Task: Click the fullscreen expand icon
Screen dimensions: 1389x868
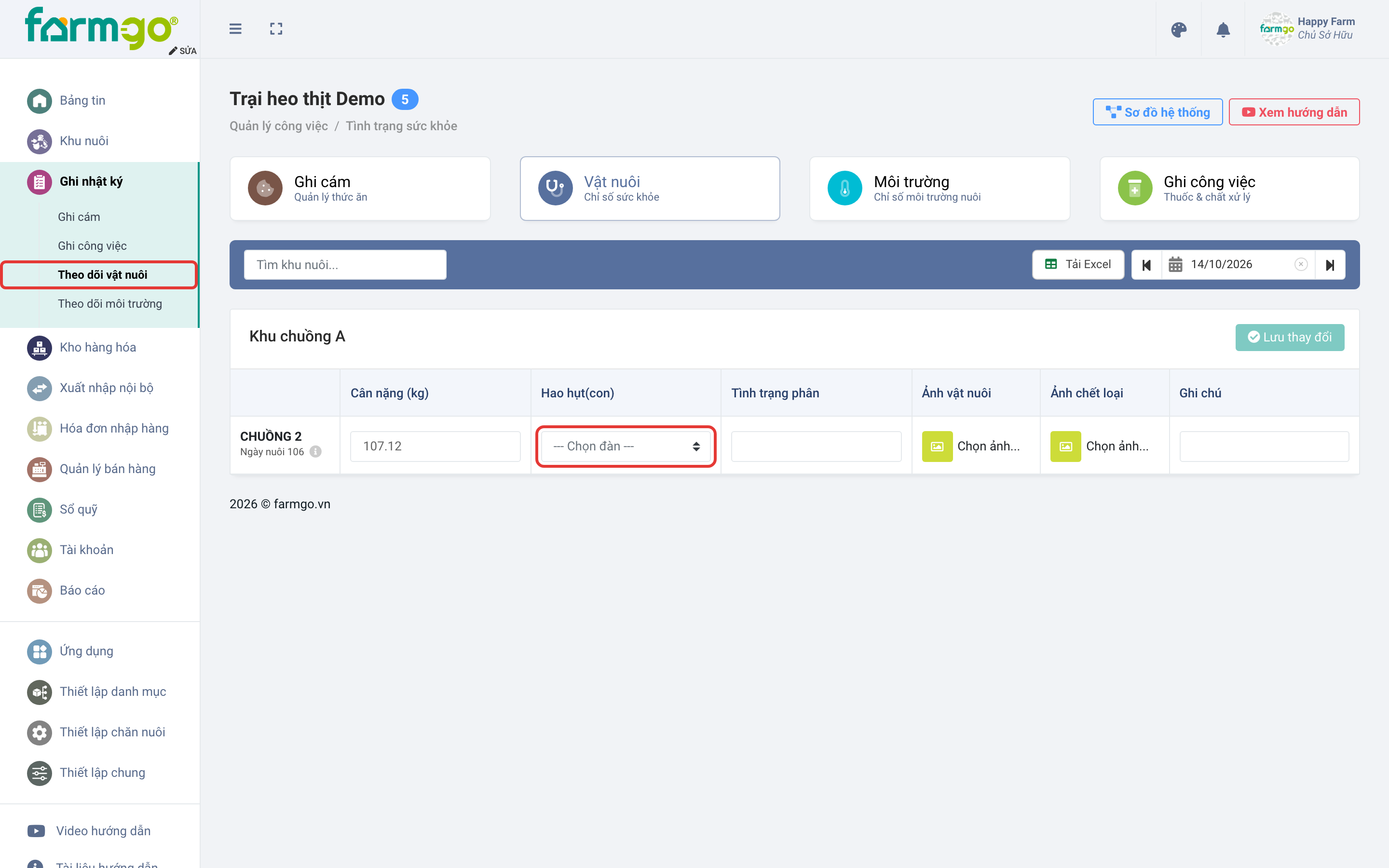Action: tap(276, 29)
